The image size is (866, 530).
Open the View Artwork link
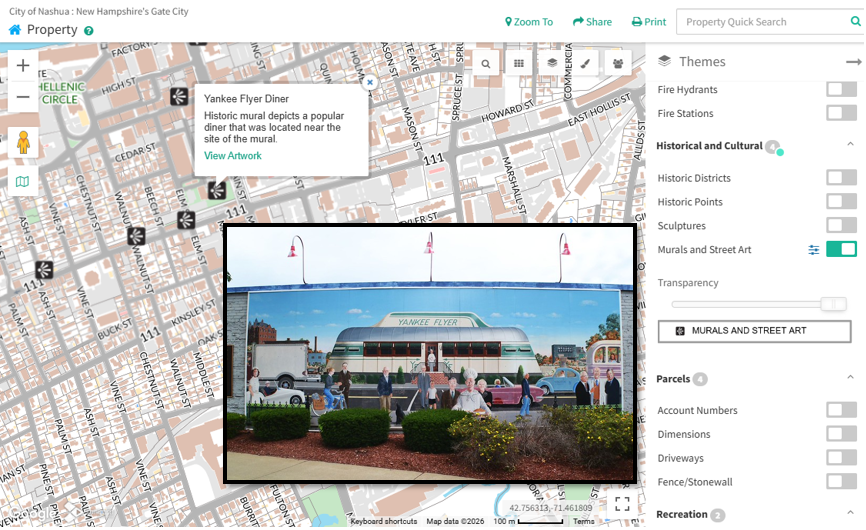tap(233, 156)
